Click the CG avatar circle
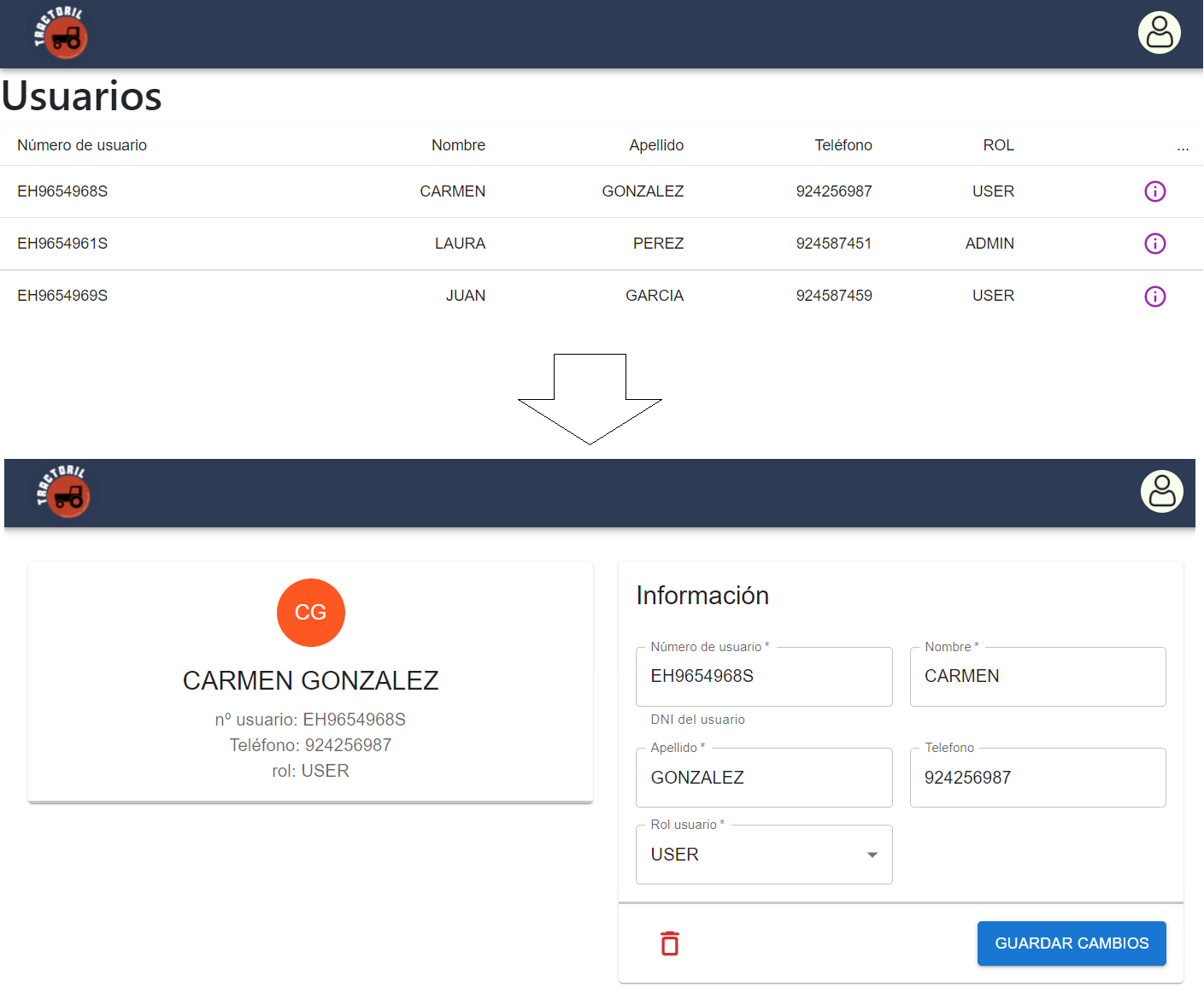Image resolution: width=1204 pixels, height=999 pixels. tap(310, 612)
